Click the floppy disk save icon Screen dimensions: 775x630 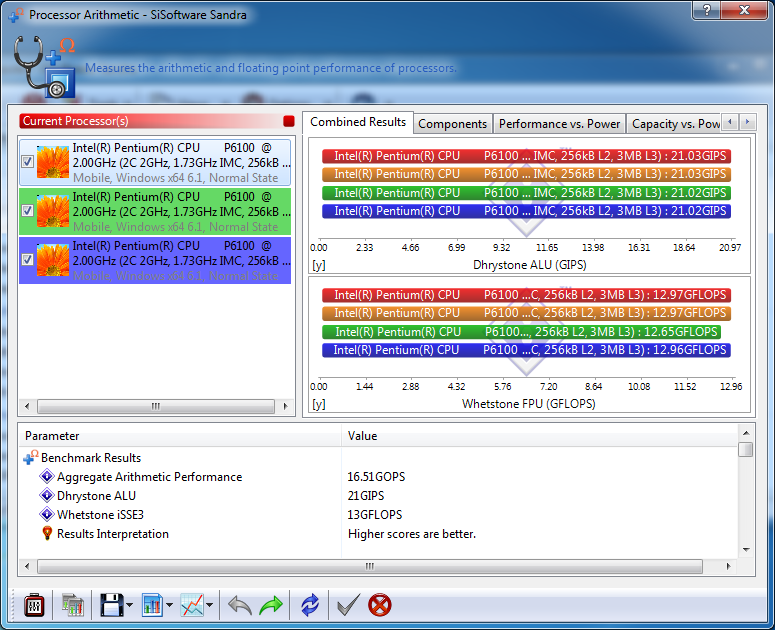[112, 605]
